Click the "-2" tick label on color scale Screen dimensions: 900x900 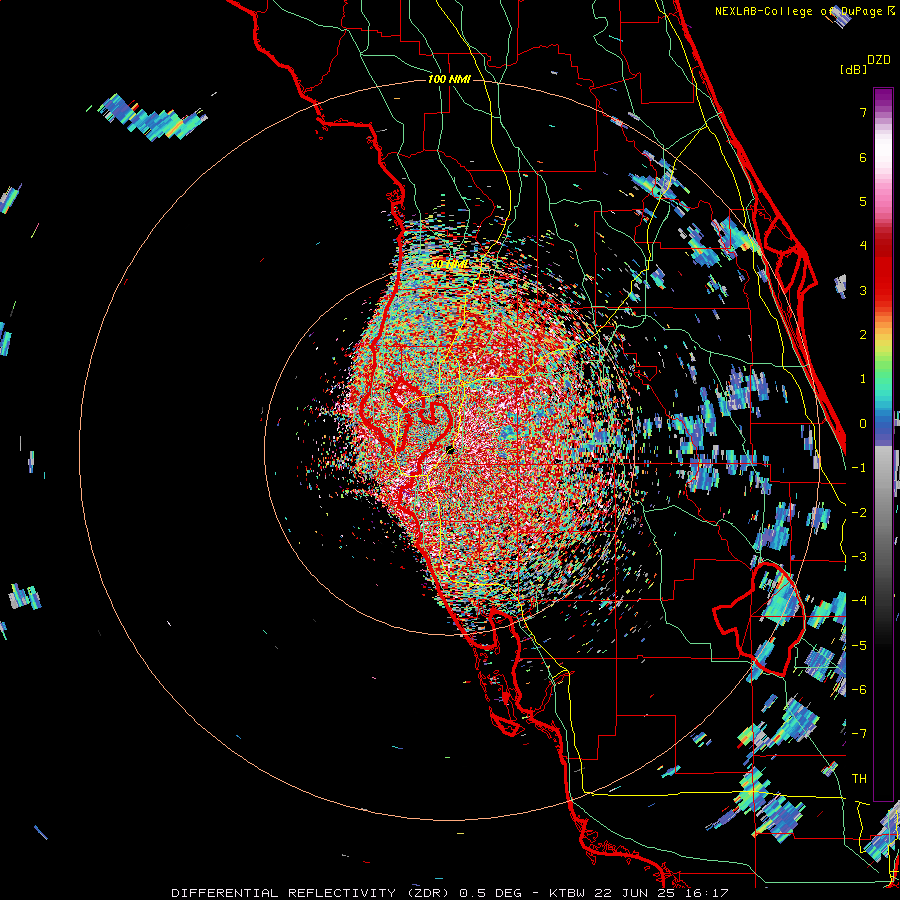tap(859, 512)
